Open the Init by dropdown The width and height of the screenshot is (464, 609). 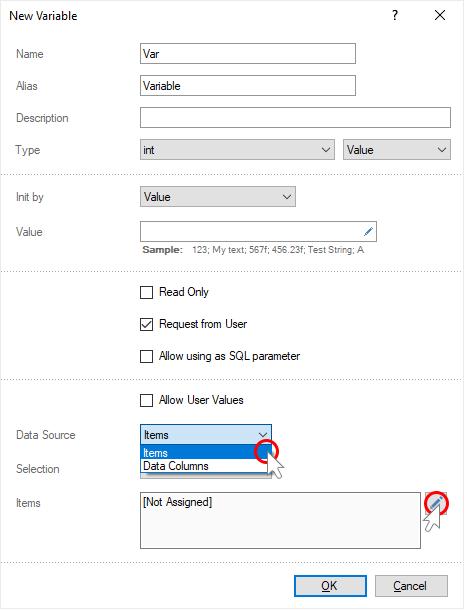218,197
